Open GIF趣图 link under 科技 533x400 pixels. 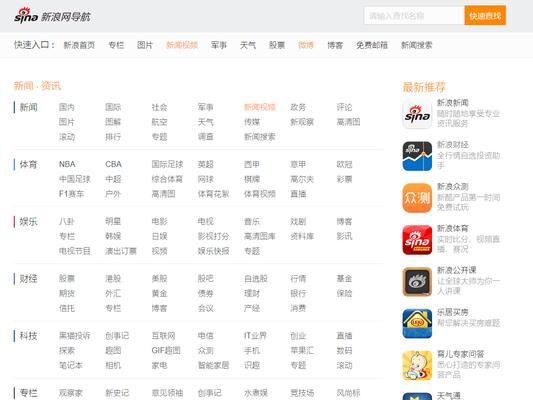point(166,350)
